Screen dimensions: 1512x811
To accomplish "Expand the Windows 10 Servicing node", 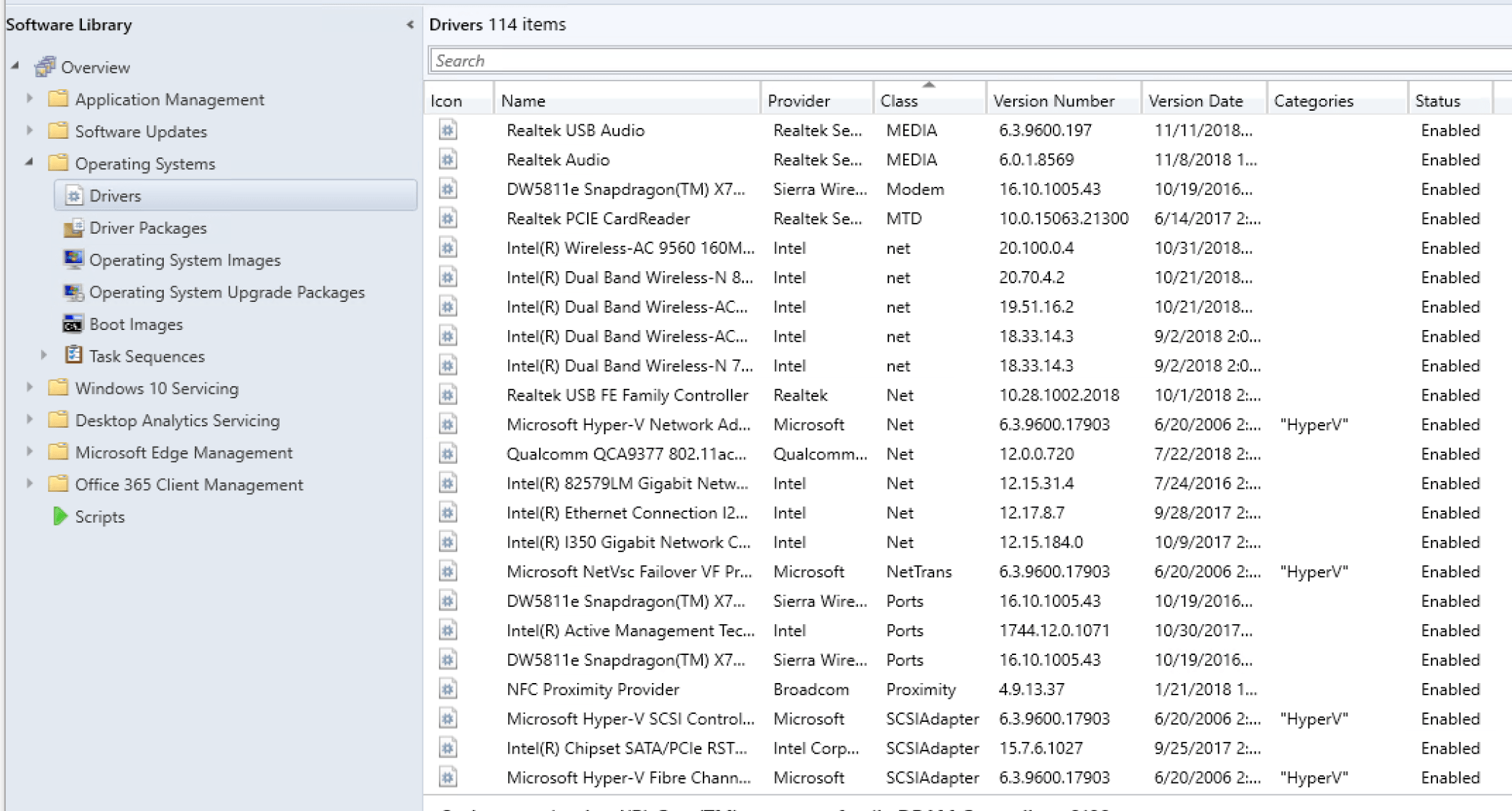I will tap(29, 388).
